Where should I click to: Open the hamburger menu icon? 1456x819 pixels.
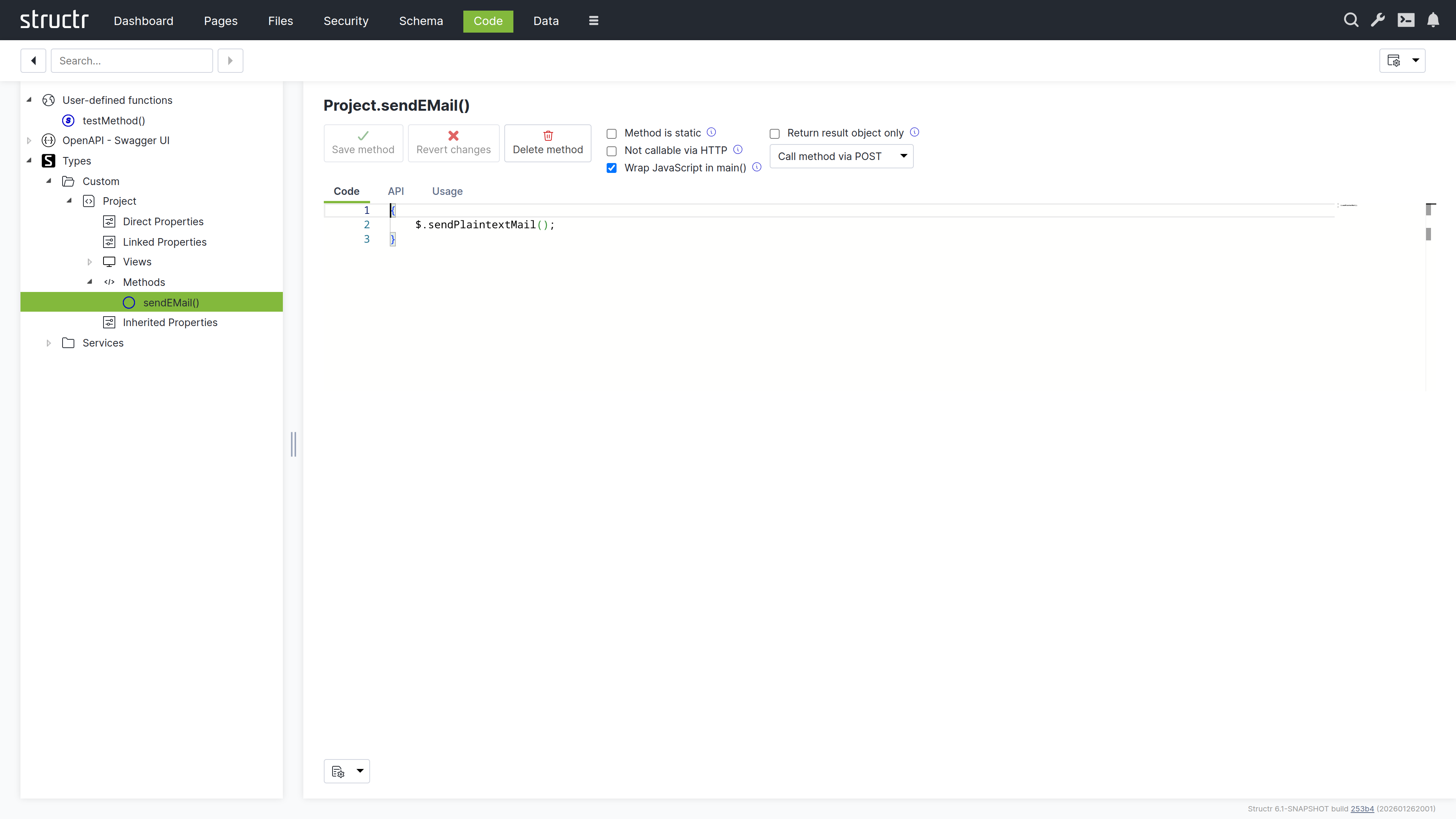pyautogui.click(x=593, y=20)
